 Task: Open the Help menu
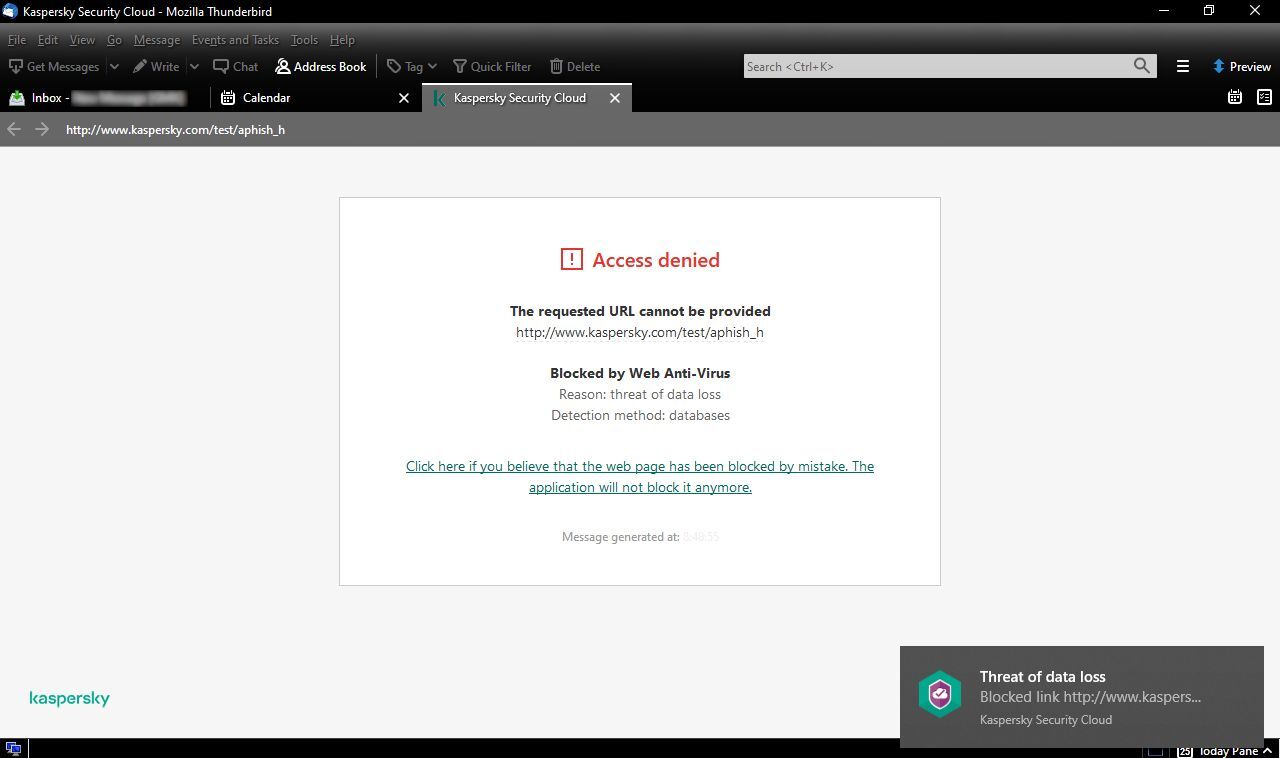[x=342, y=40]
